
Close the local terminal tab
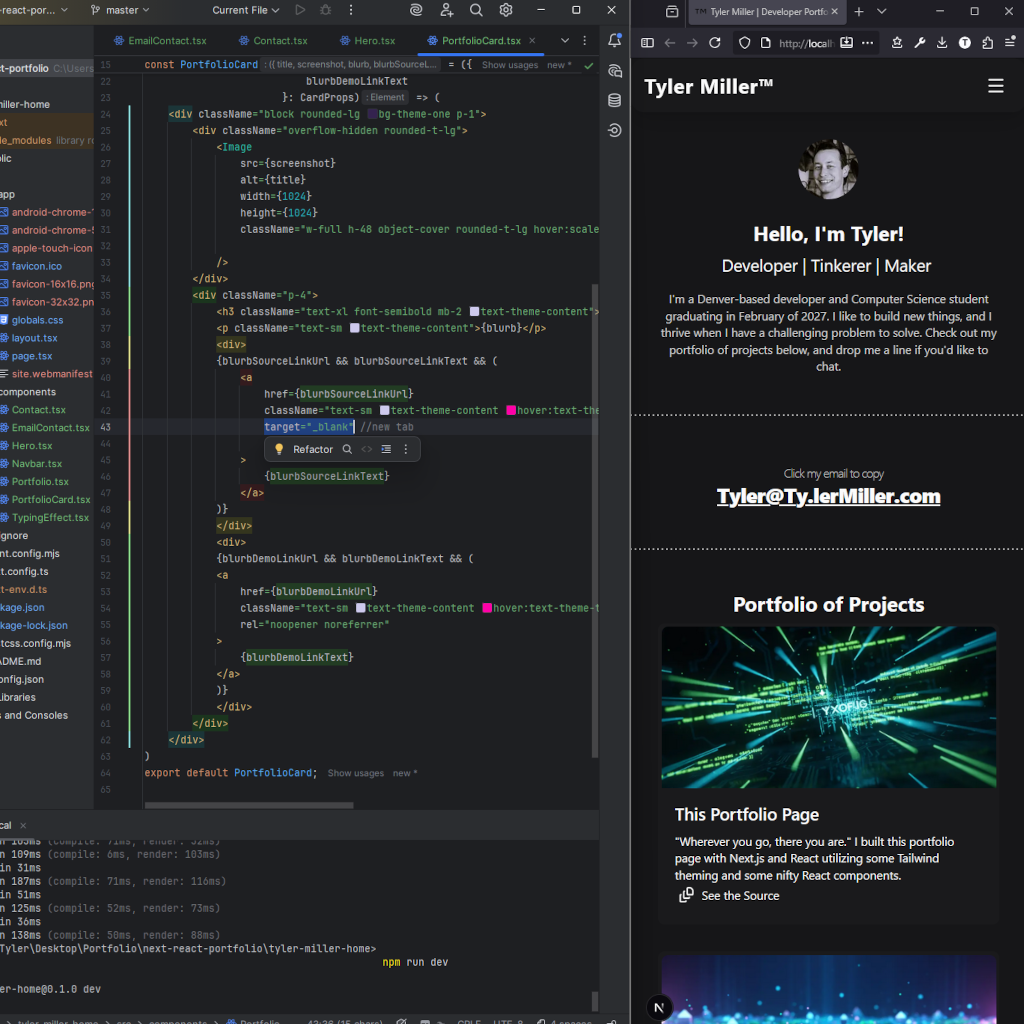23,825
